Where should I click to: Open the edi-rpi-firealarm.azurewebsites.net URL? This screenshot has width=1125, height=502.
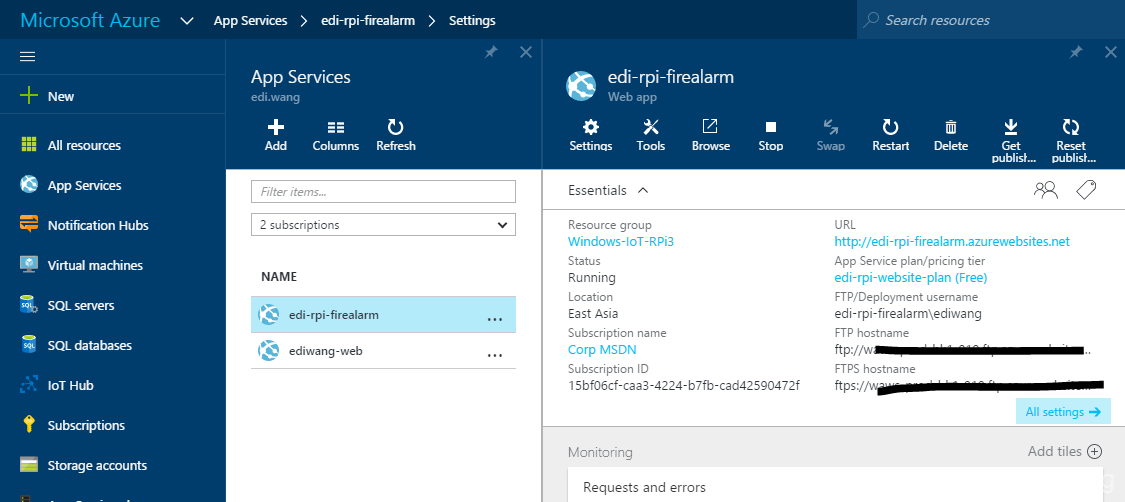pyautogui.click(x=952, y=242)
